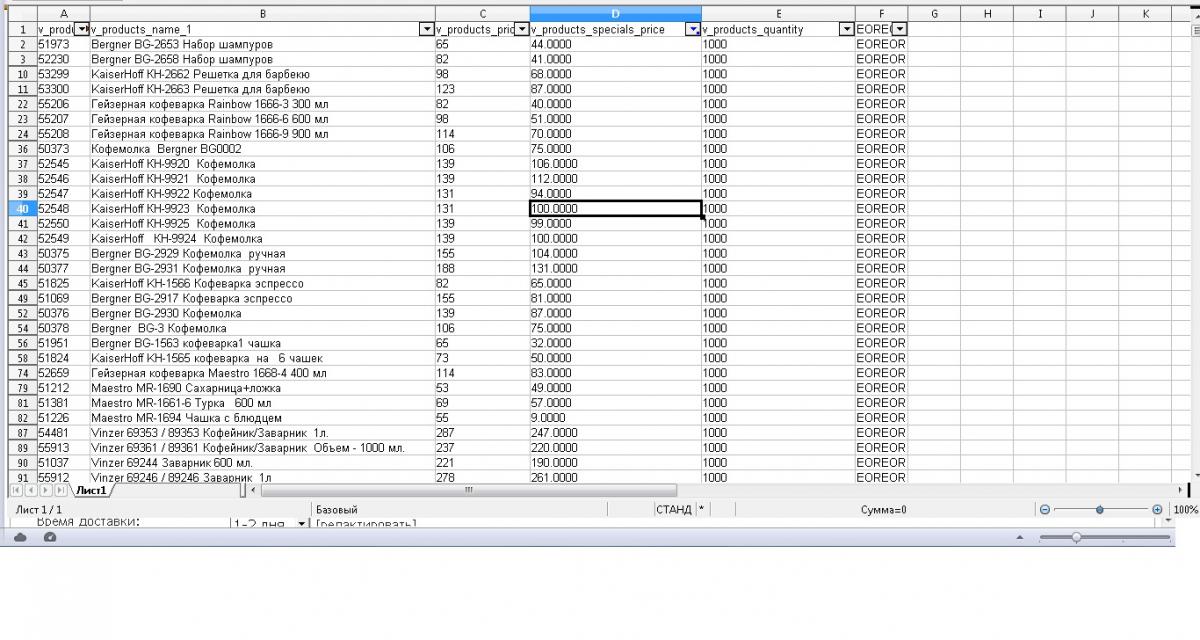Click the Select All corner box
This screenshot has width=1200, height=640.
point(22,14)
